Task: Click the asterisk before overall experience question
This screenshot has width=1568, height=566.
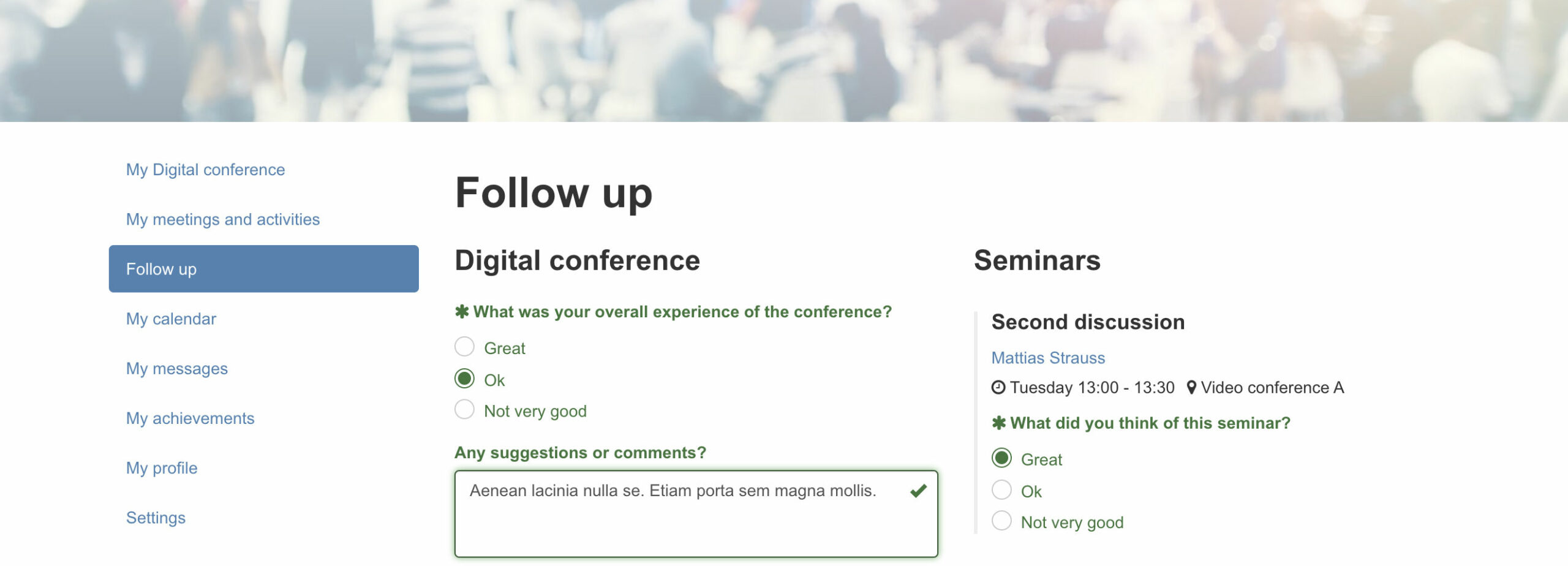Action: [462, 312]
